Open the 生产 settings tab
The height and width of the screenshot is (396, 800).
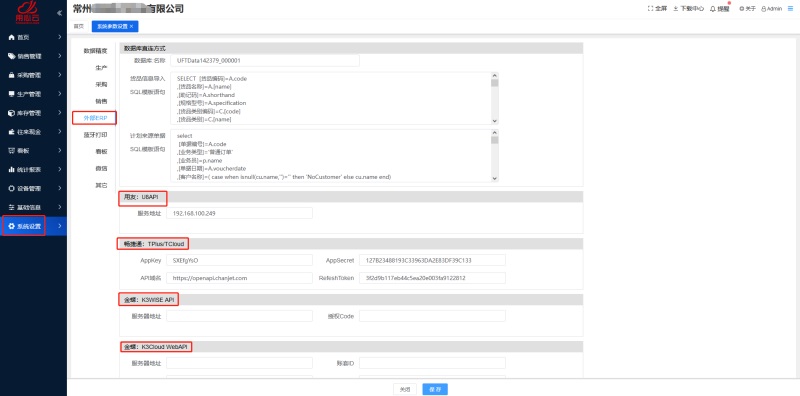click(x=101, y=68)
